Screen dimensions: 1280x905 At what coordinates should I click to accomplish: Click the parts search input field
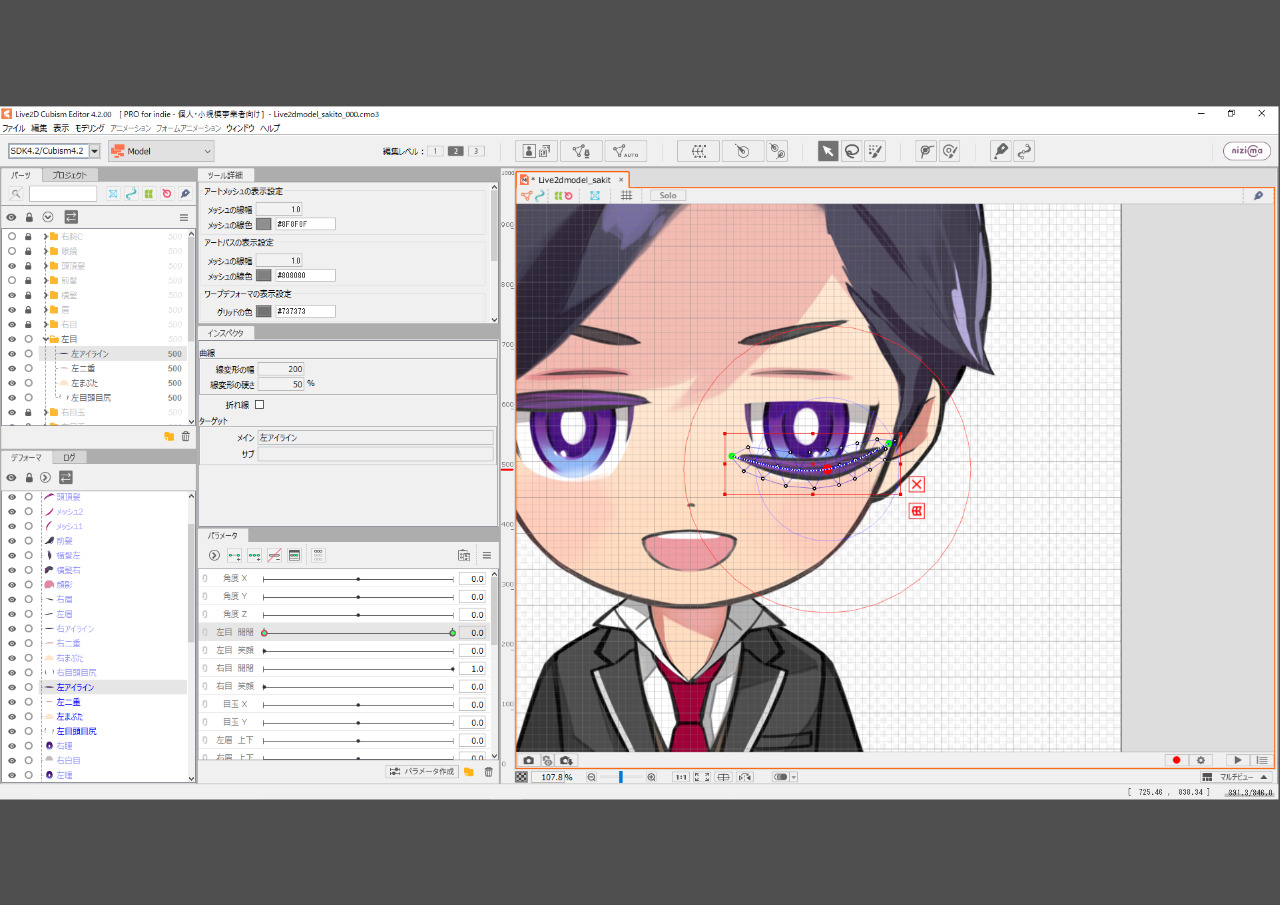[x=63, y=194]
